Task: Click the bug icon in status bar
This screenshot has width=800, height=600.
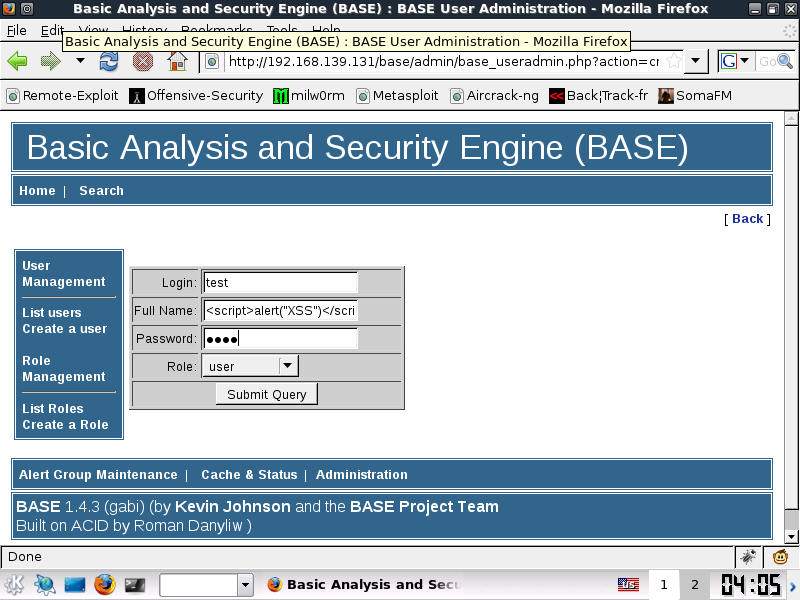Action: 748,557
